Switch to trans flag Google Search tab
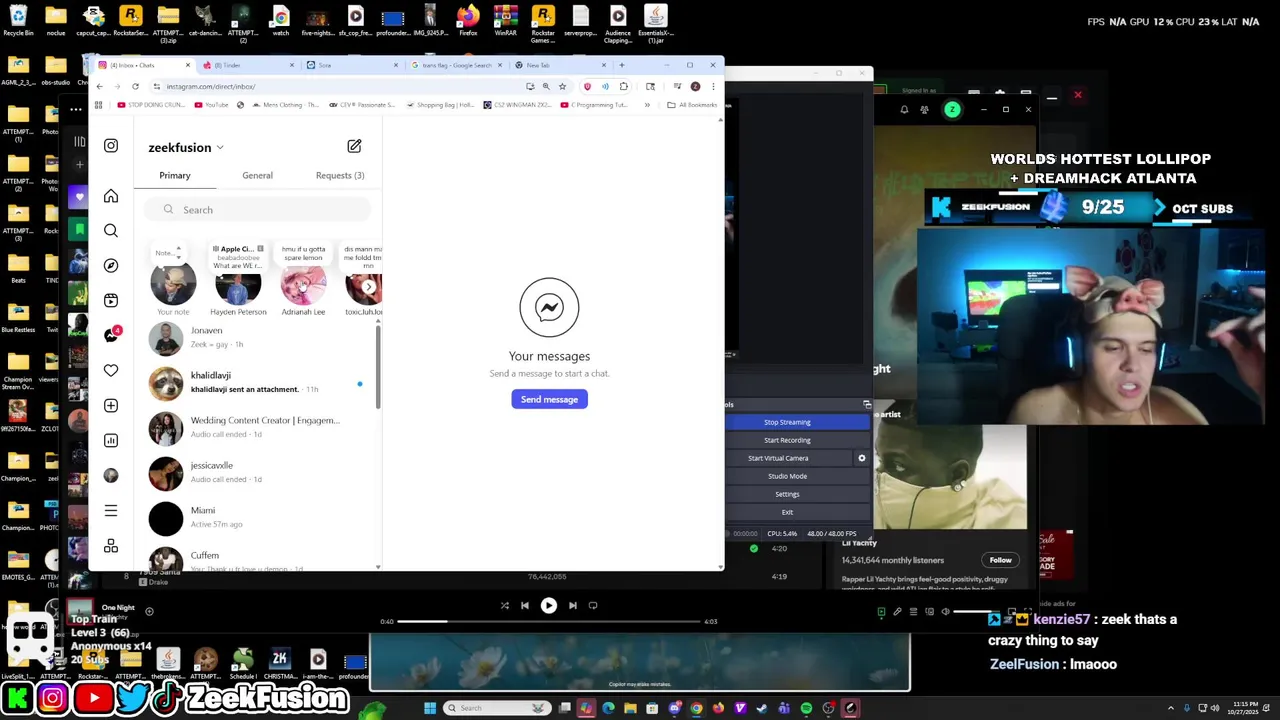1280x720 pixels. (x=456, y=65)
